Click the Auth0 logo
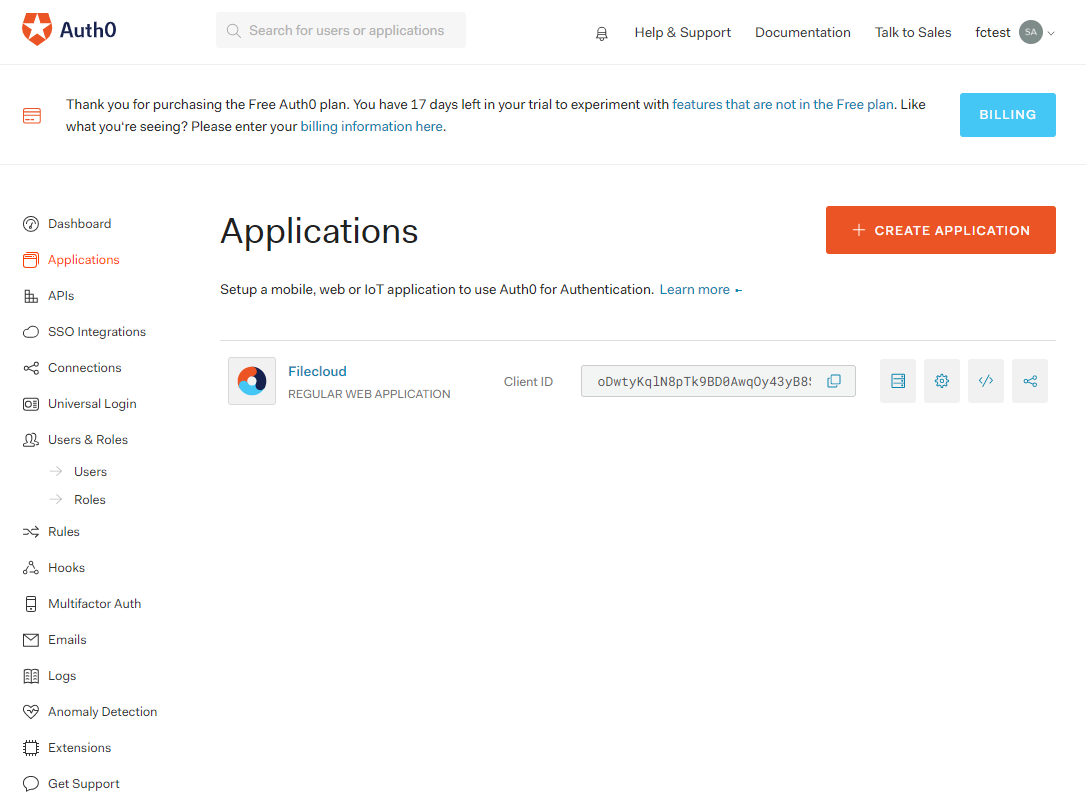The width and height of the screenshot is (1086, 805). pyautogui.click(x=68, y=30)
